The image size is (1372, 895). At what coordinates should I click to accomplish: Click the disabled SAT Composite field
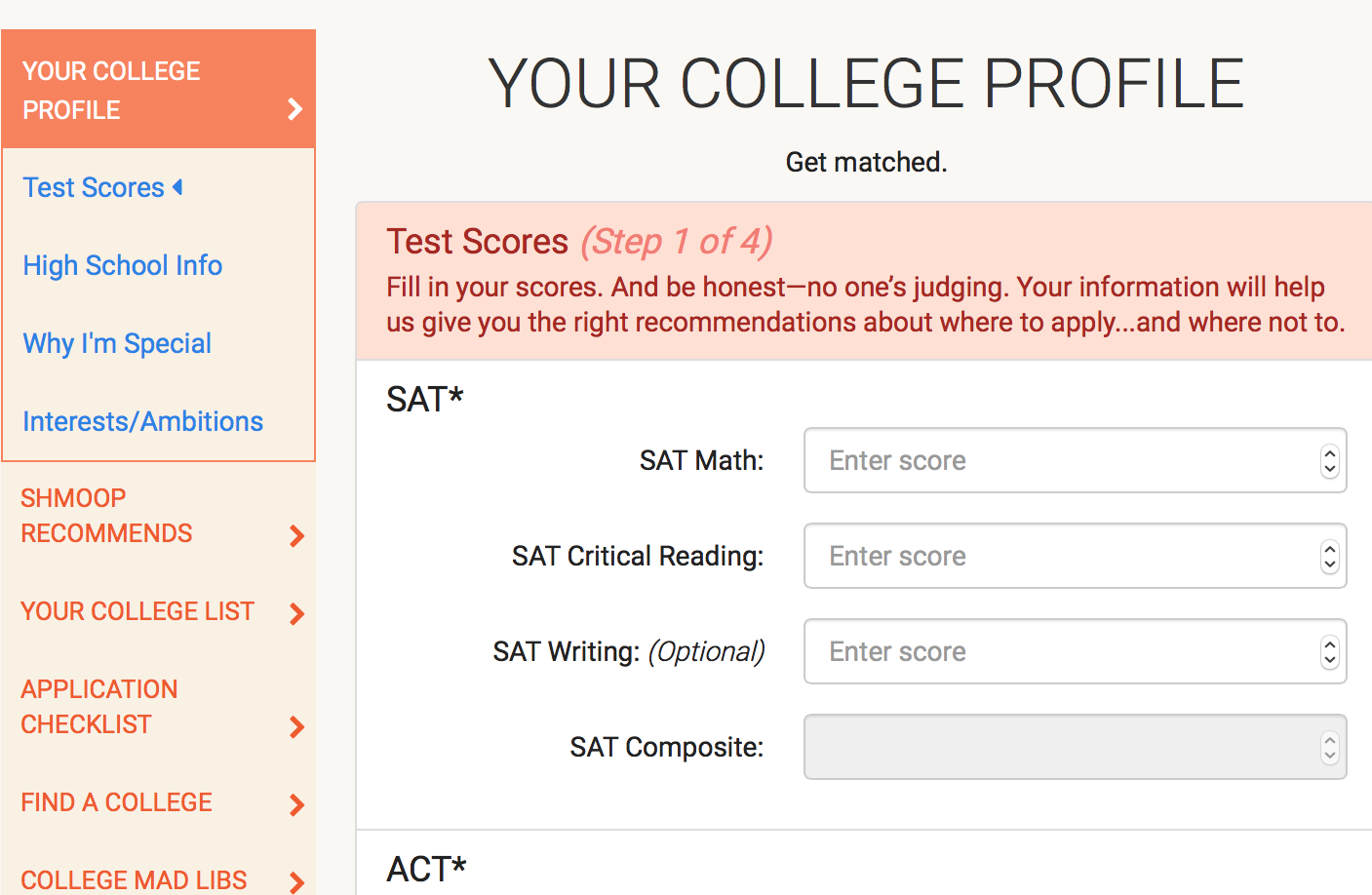click(x=1058, y=747)
